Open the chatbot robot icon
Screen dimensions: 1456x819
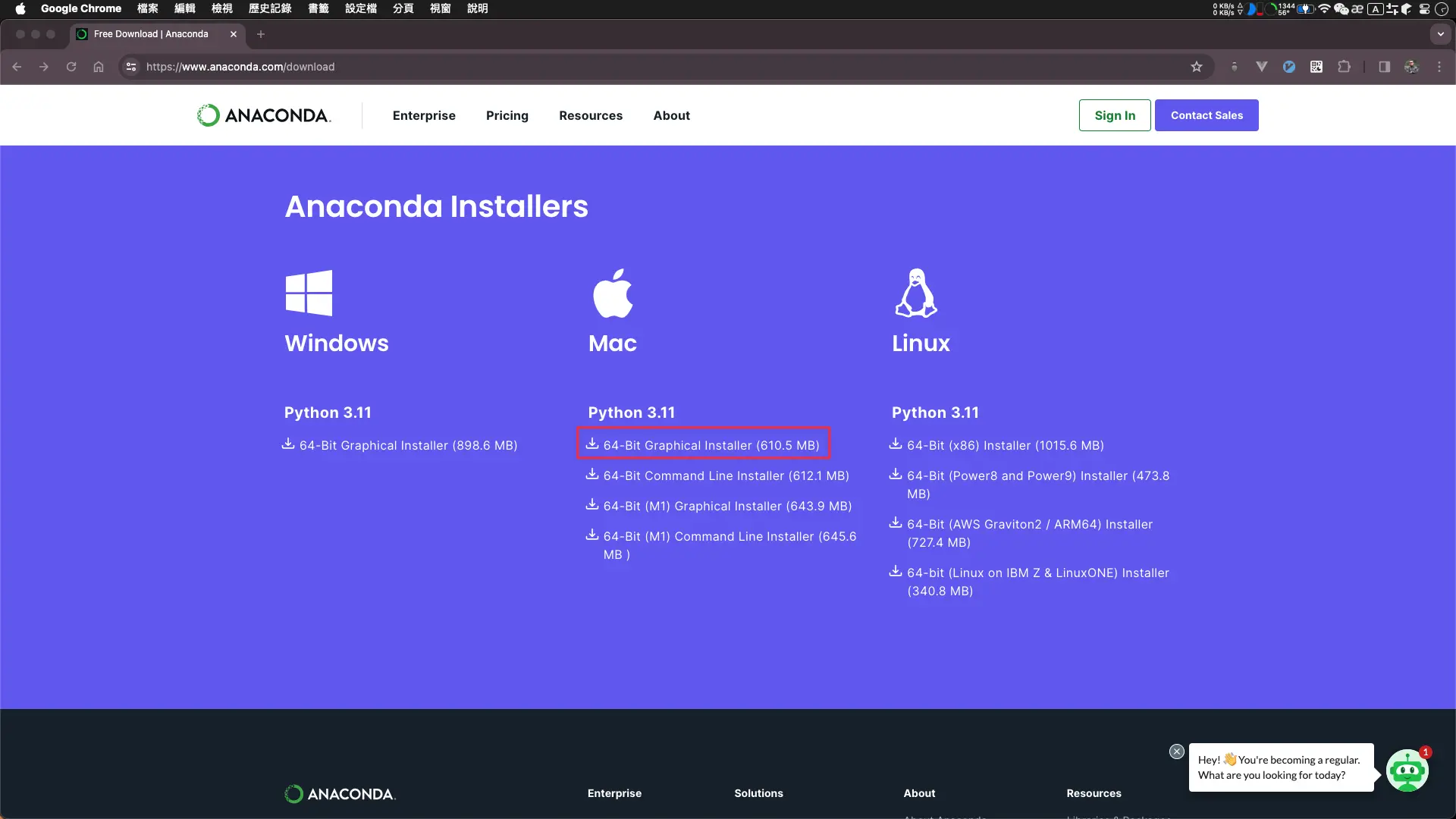1407,770
